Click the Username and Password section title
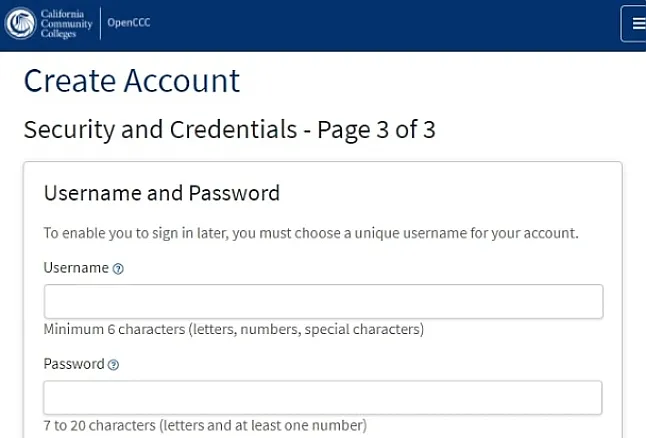The width and height of the screenshot is (646, 438). pos(162,193)
